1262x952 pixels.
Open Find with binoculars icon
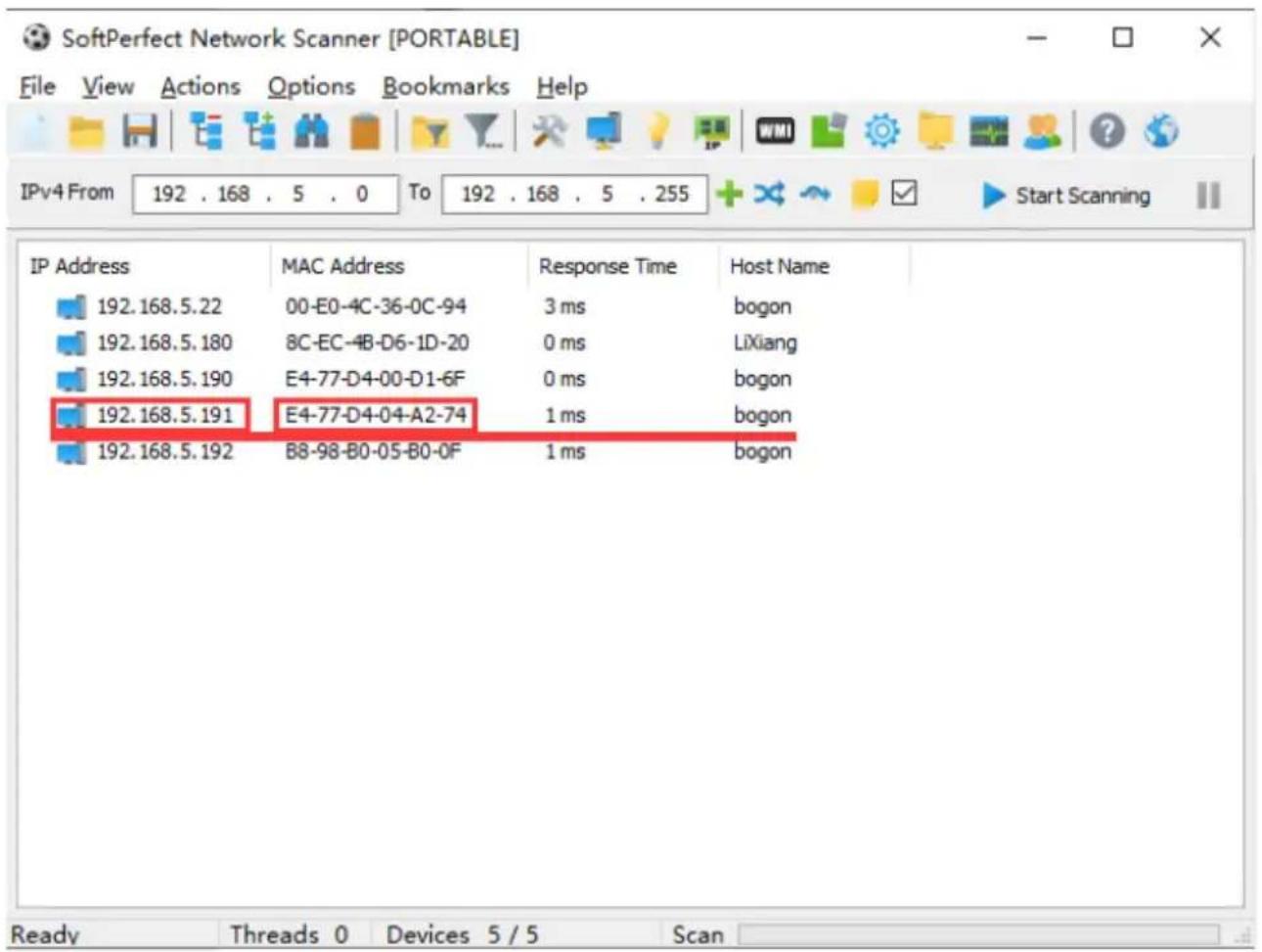point(312,131)
